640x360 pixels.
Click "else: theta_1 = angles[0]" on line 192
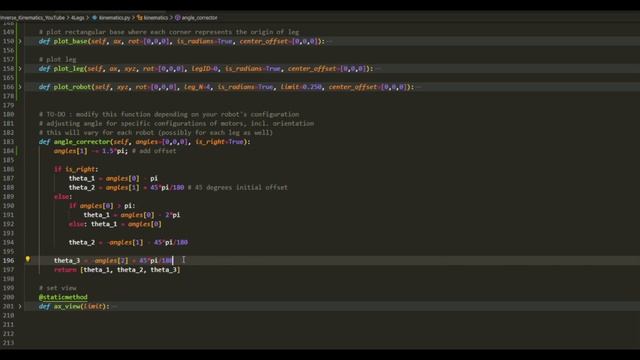point(115,224)
